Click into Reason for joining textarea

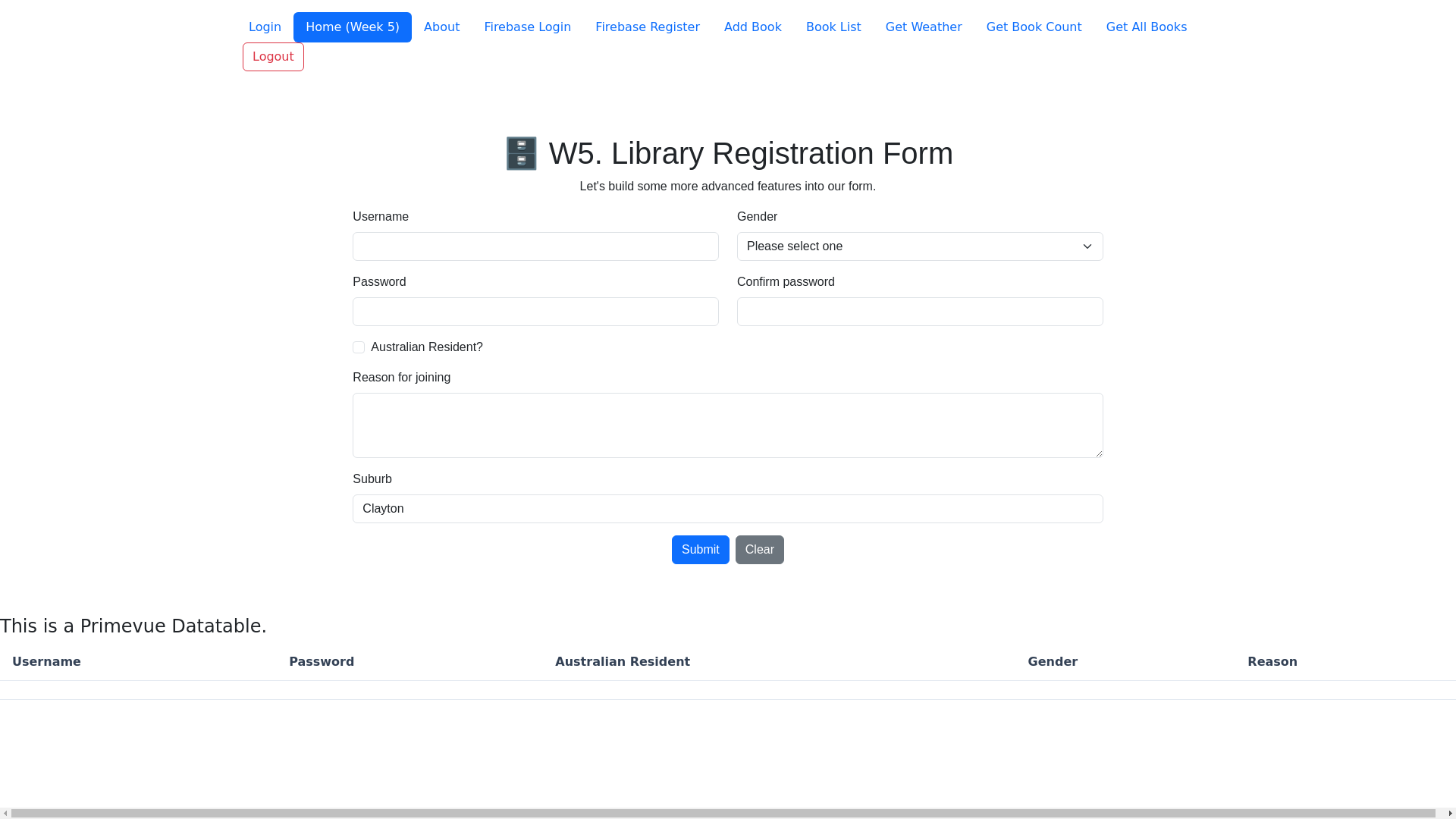[x=728, y=425]
